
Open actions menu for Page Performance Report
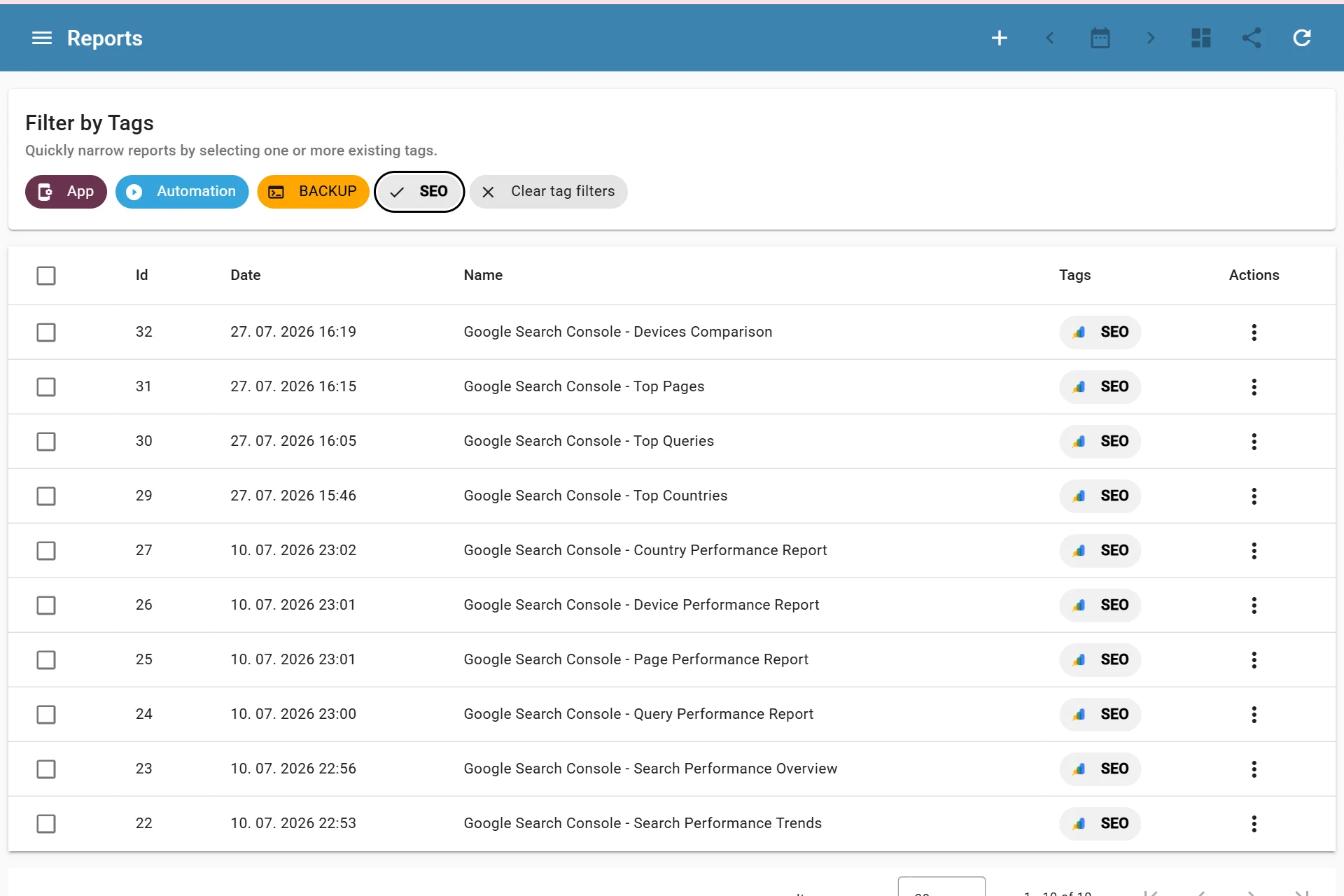[1254, 659]
